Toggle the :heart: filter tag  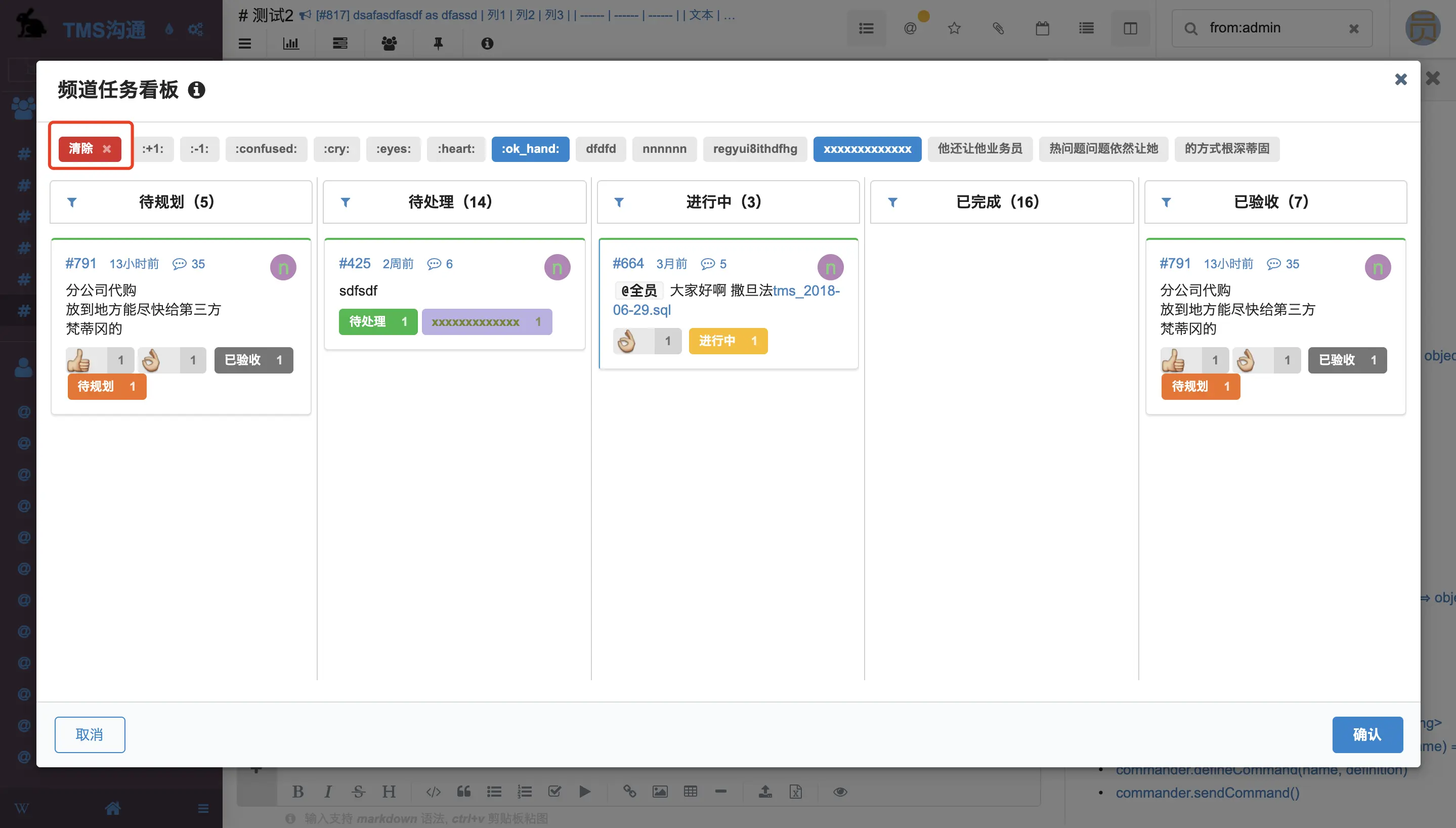456,149
